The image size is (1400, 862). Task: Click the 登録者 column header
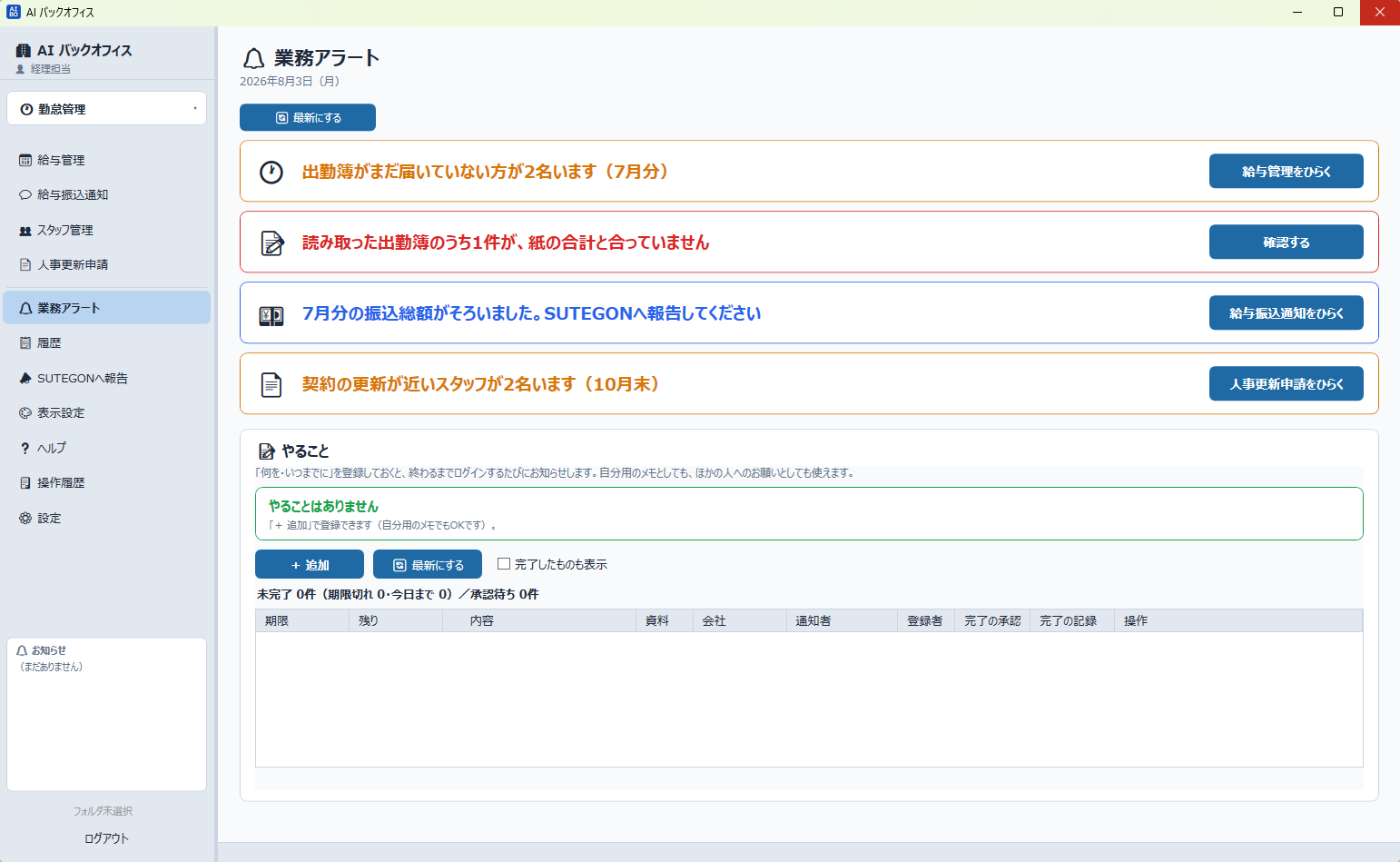point(926,620)
